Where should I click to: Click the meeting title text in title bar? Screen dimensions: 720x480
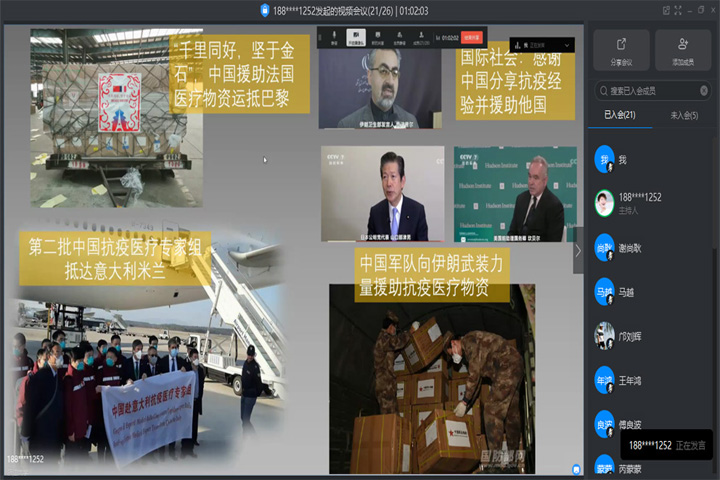click(x=350, y=11)
